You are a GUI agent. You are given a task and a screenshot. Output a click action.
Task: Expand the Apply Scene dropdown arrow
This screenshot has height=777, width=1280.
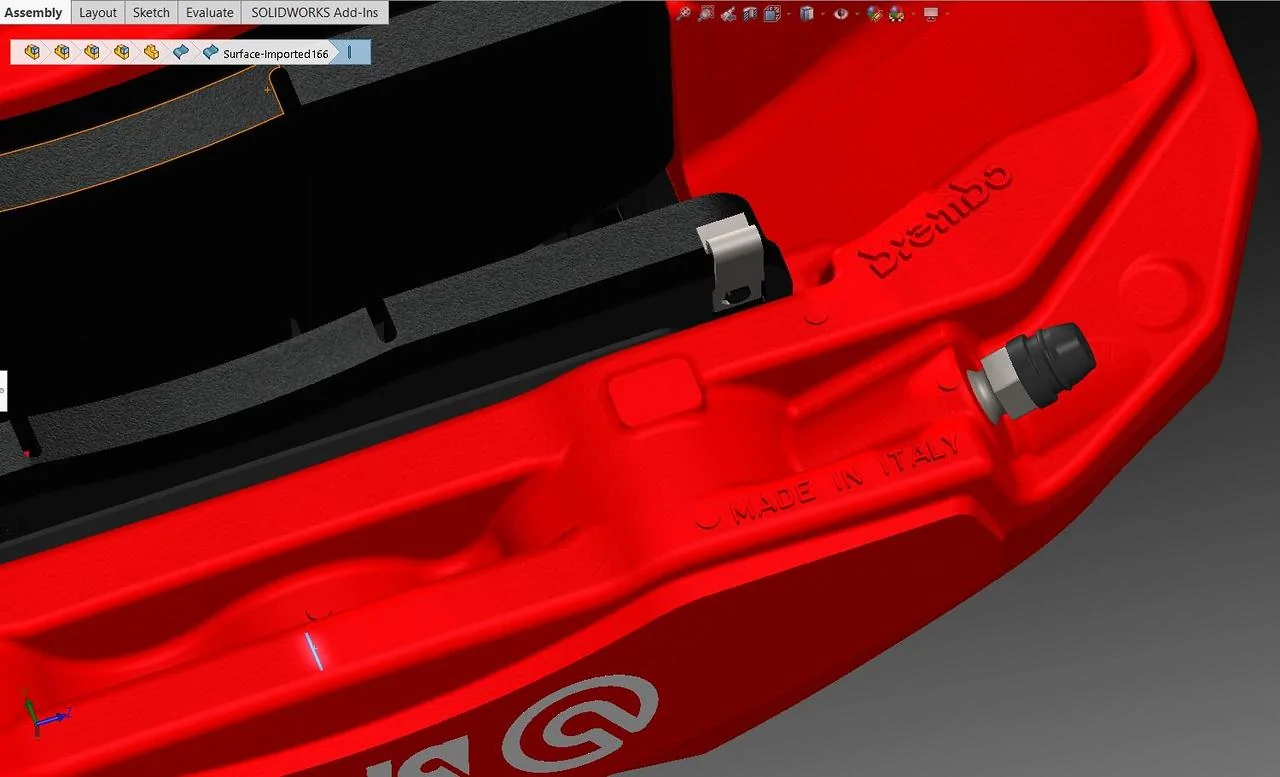(913, 14)
